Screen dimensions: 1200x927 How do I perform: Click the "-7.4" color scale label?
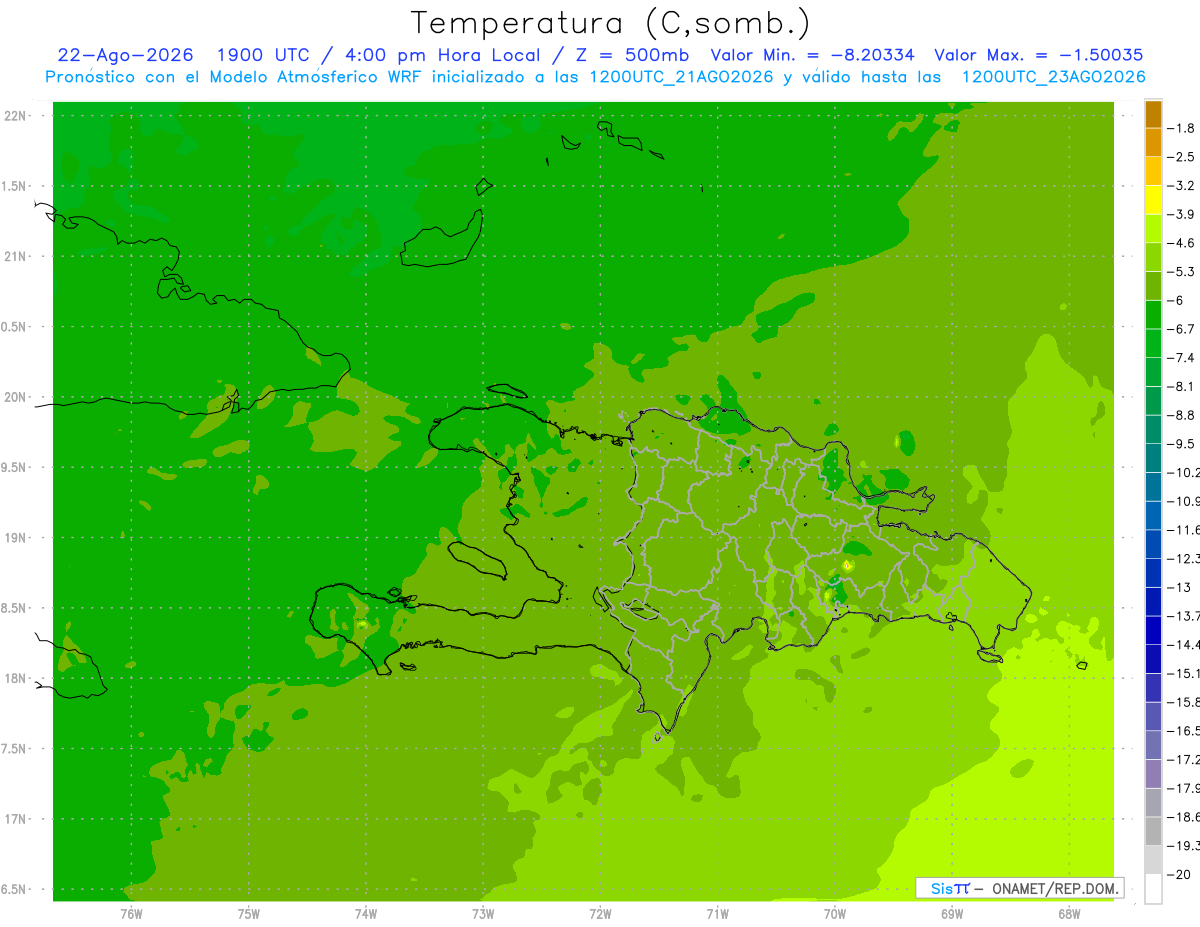pyautogui.click(x=1182, y=357)
